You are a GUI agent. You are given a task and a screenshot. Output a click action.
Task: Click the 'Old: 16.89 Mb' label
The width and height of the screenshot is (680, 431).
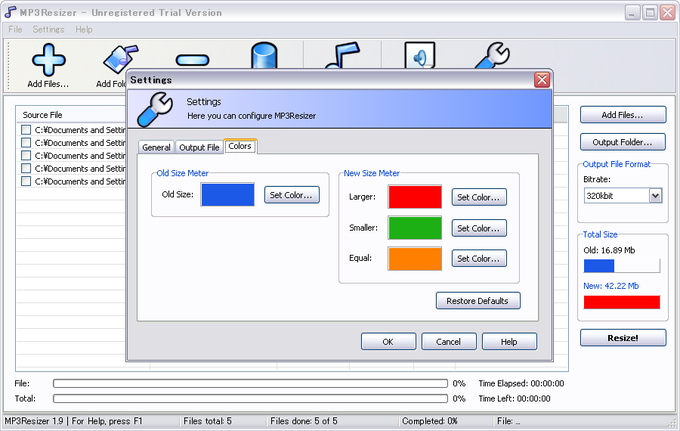tap(609, 250)
